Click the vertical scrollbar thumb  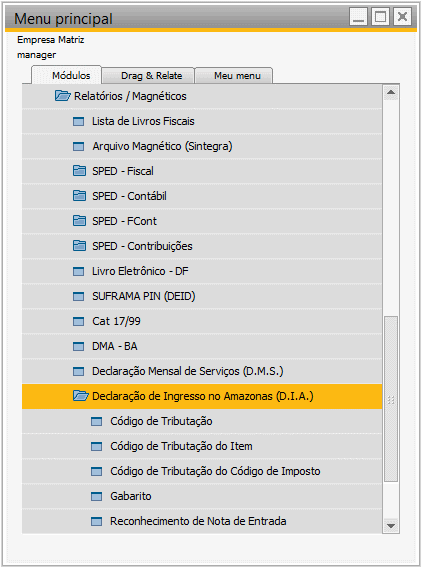391,399
